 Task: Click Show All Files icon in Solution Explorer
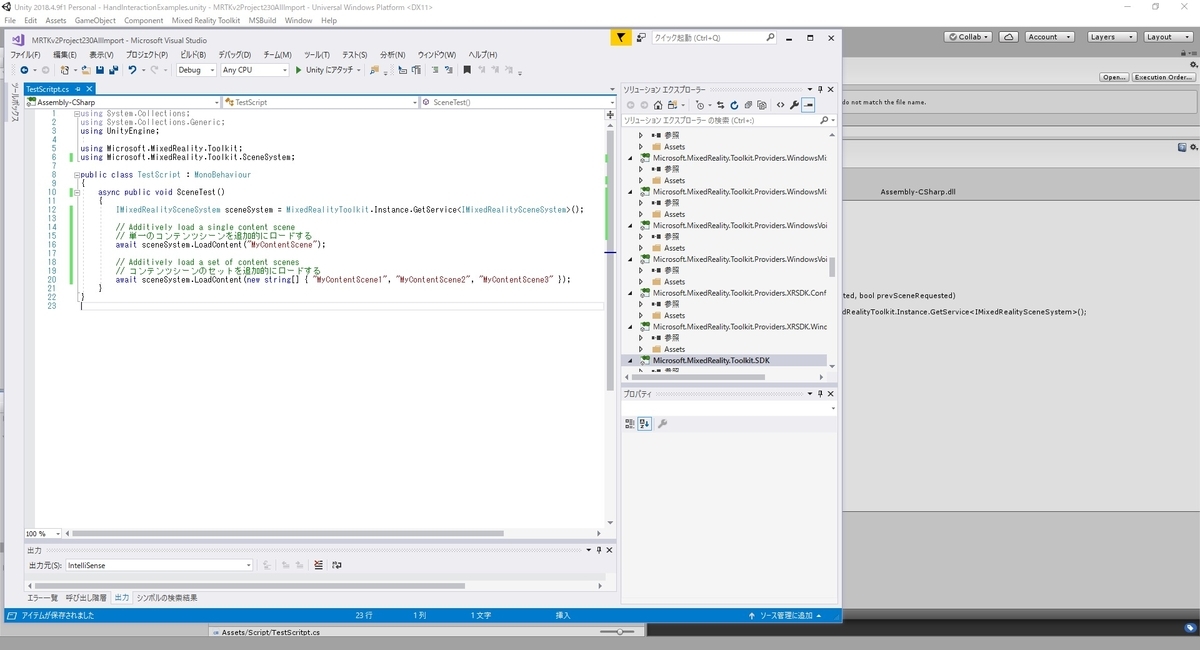764,105
